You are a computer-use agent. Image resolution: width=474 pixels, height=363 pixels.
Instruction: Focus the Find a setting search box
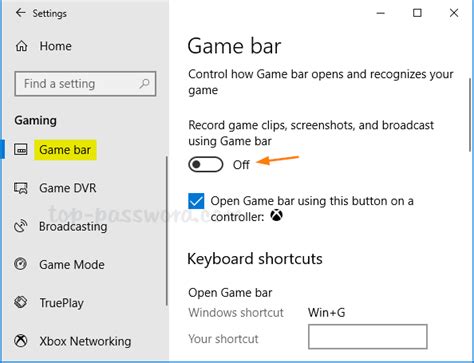tap(85, 84)
